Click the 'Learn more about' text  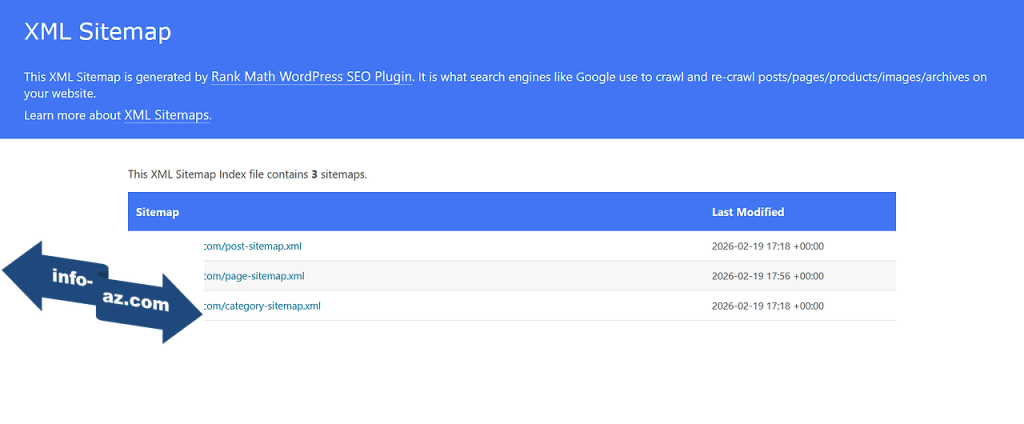pos(72,115)
